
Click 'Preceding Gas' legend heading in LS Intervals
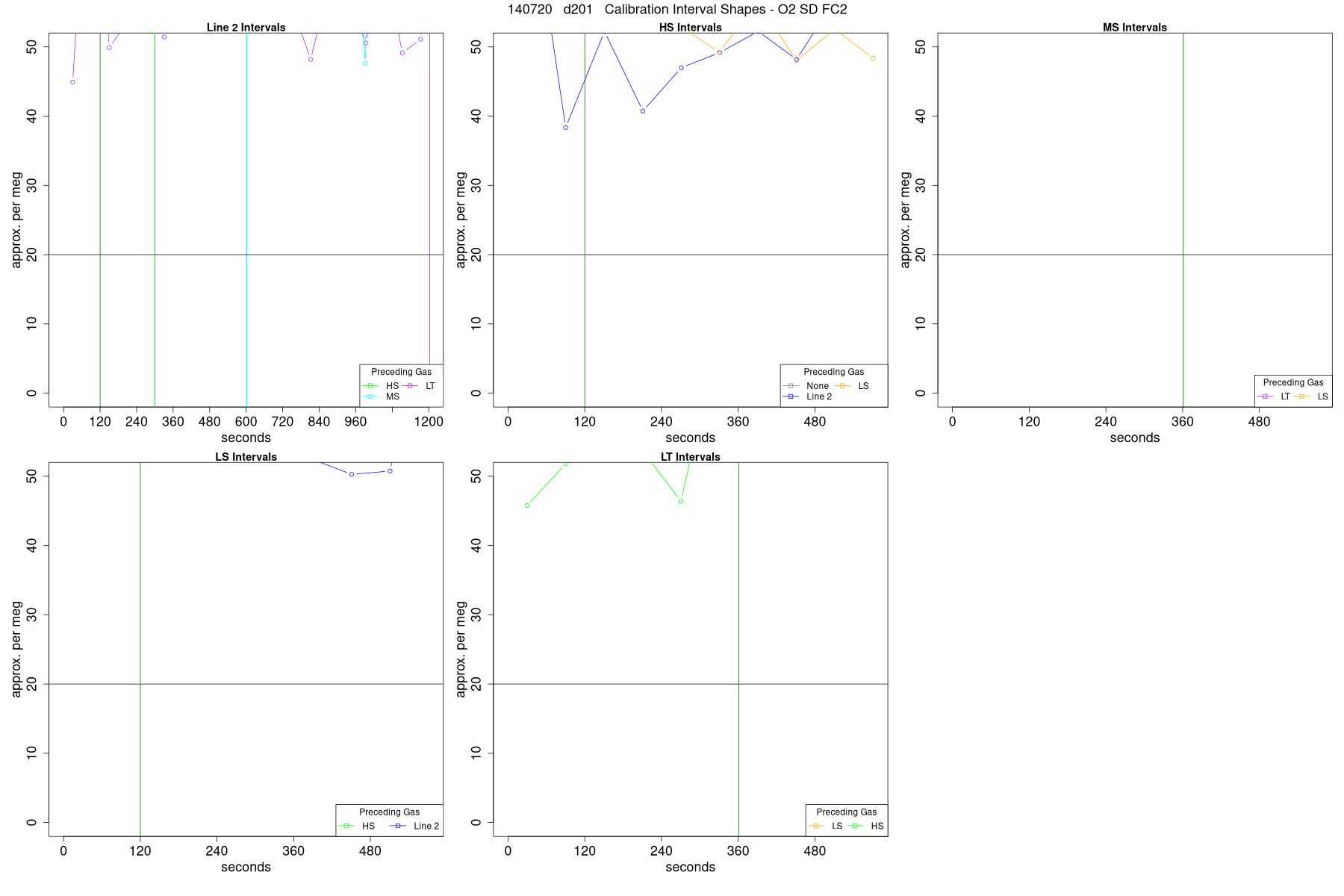[x=389, y=812]
